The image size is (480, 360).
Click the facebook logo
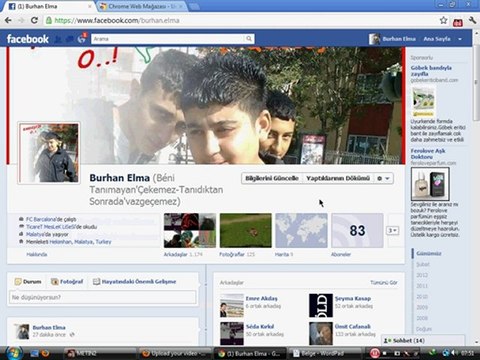[28, 39]
